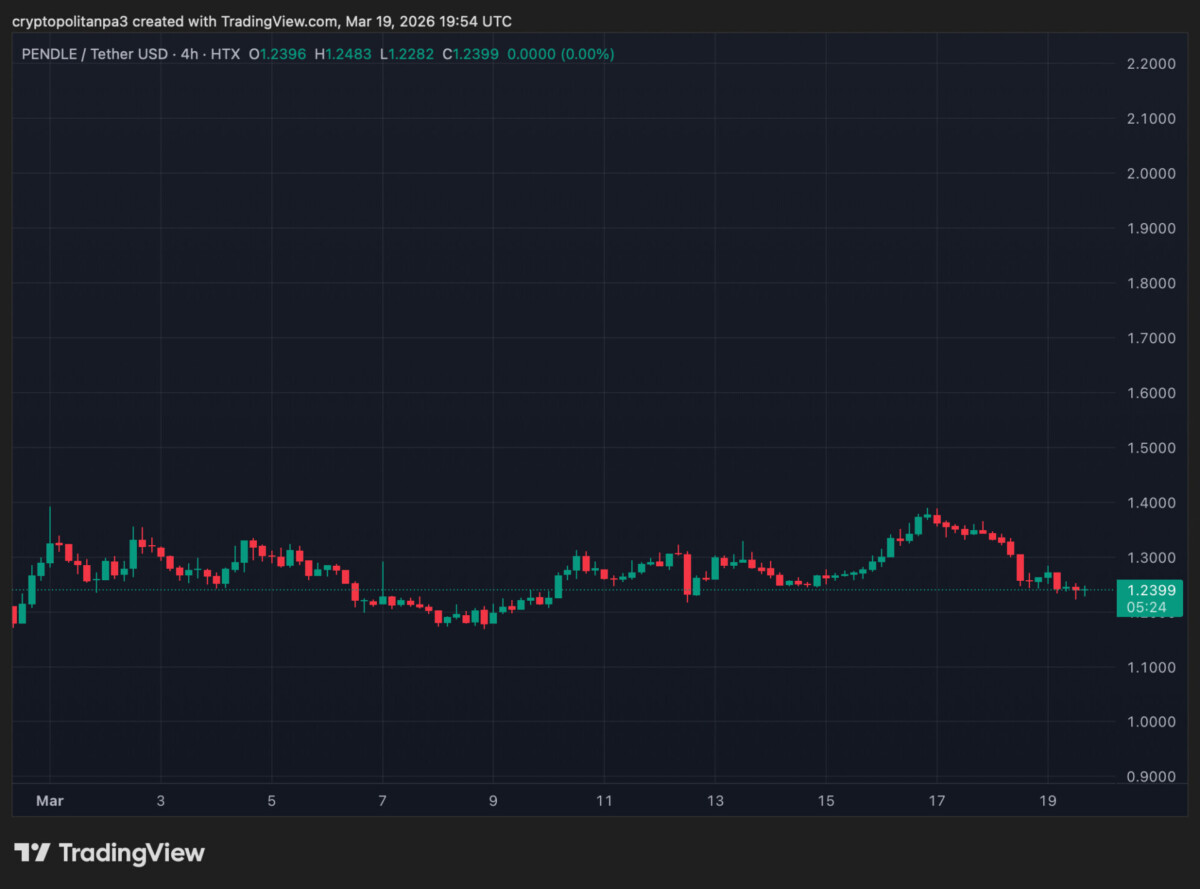Click the TradingView logo icon
Image resolution: width=1200 pixels, height=889 pixels.
point(31,853)
